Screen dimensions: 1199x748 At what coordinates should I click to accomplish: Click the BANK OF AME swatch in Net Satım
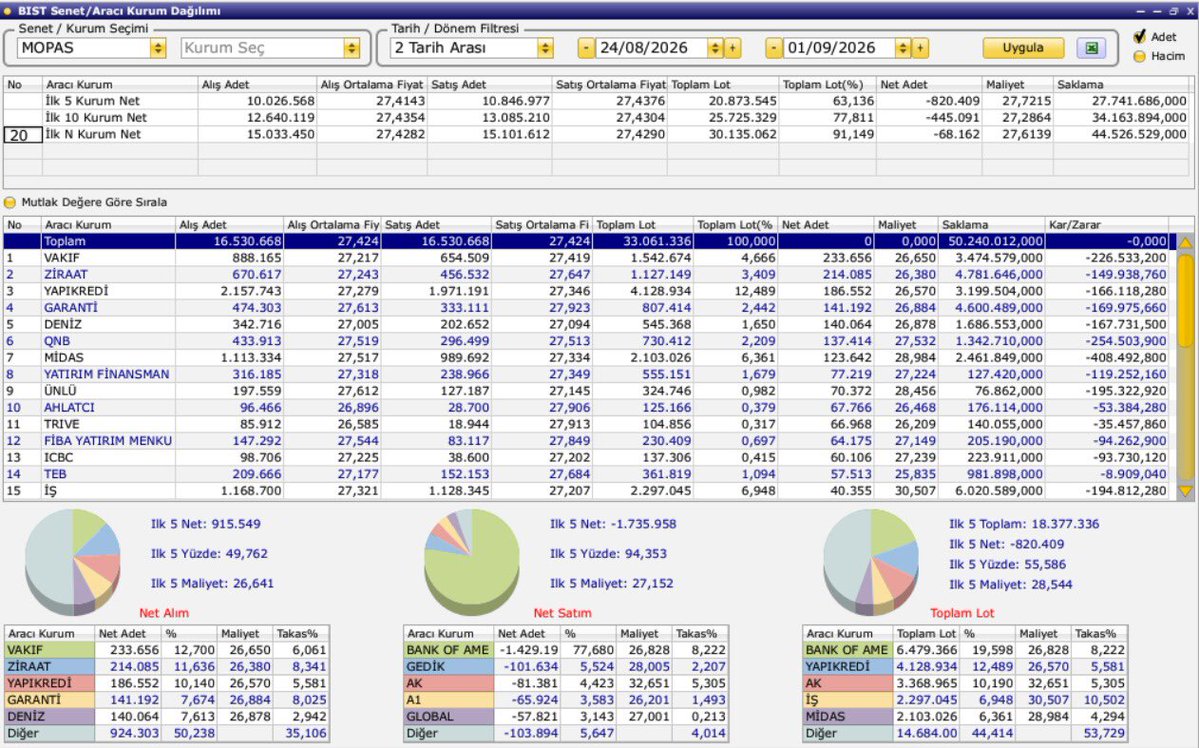449,650
